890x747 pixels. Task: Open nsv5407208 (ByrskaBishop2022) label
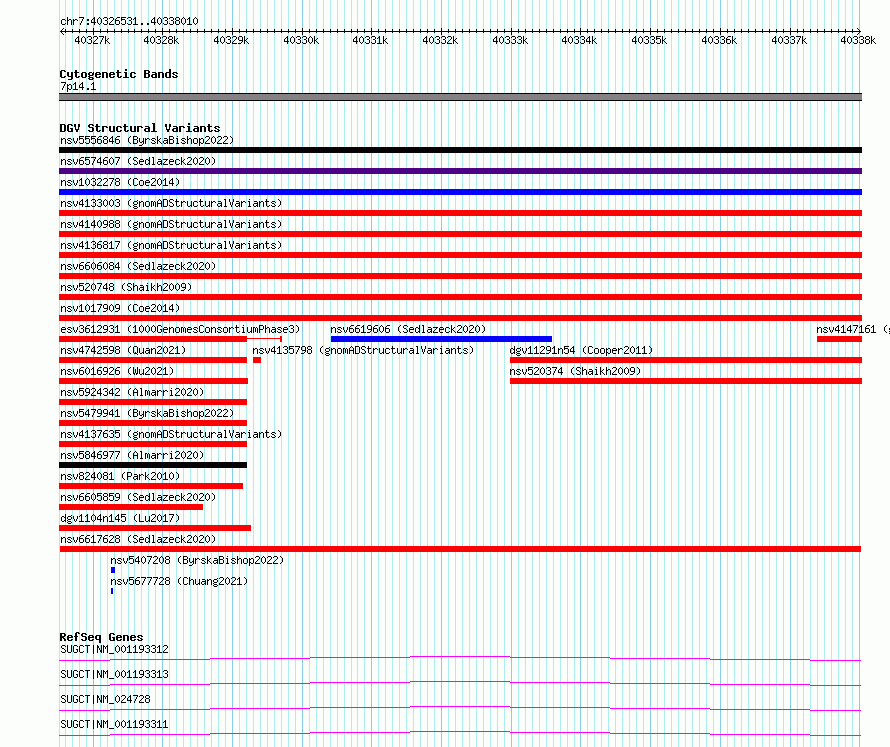[197, 560]
